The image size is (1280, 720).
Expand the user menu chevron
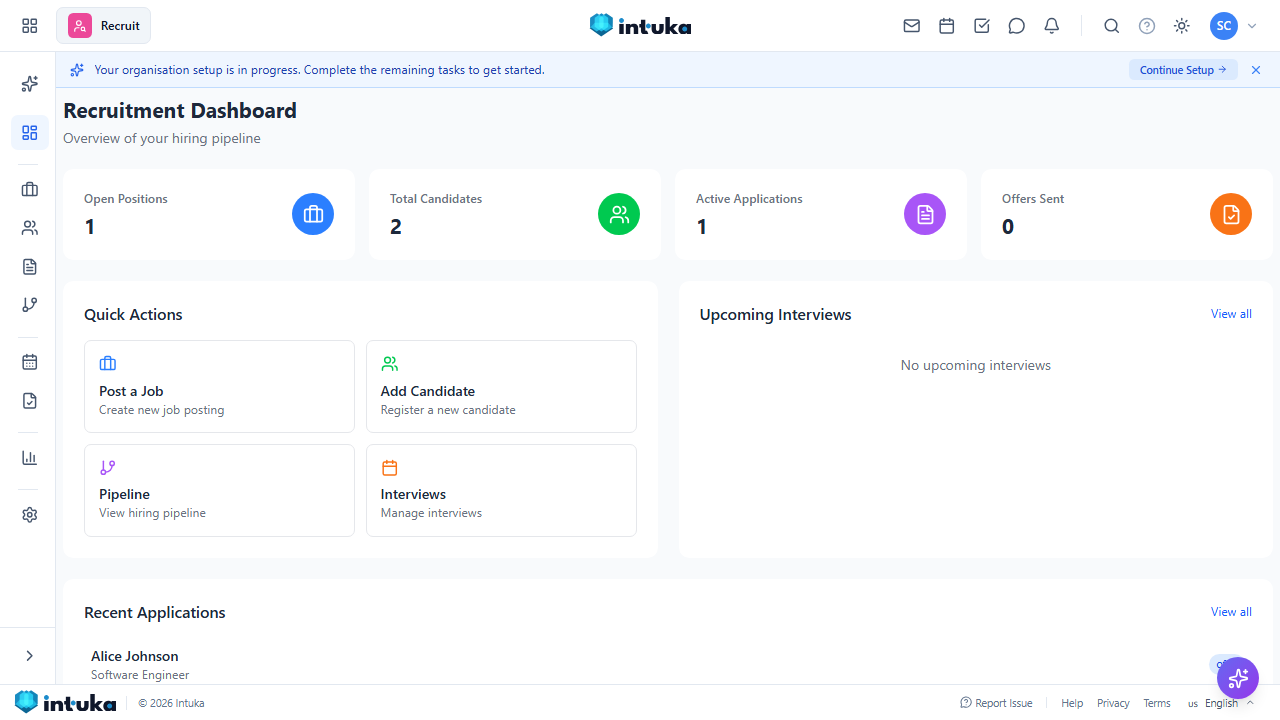click(x=1252, y=26)
